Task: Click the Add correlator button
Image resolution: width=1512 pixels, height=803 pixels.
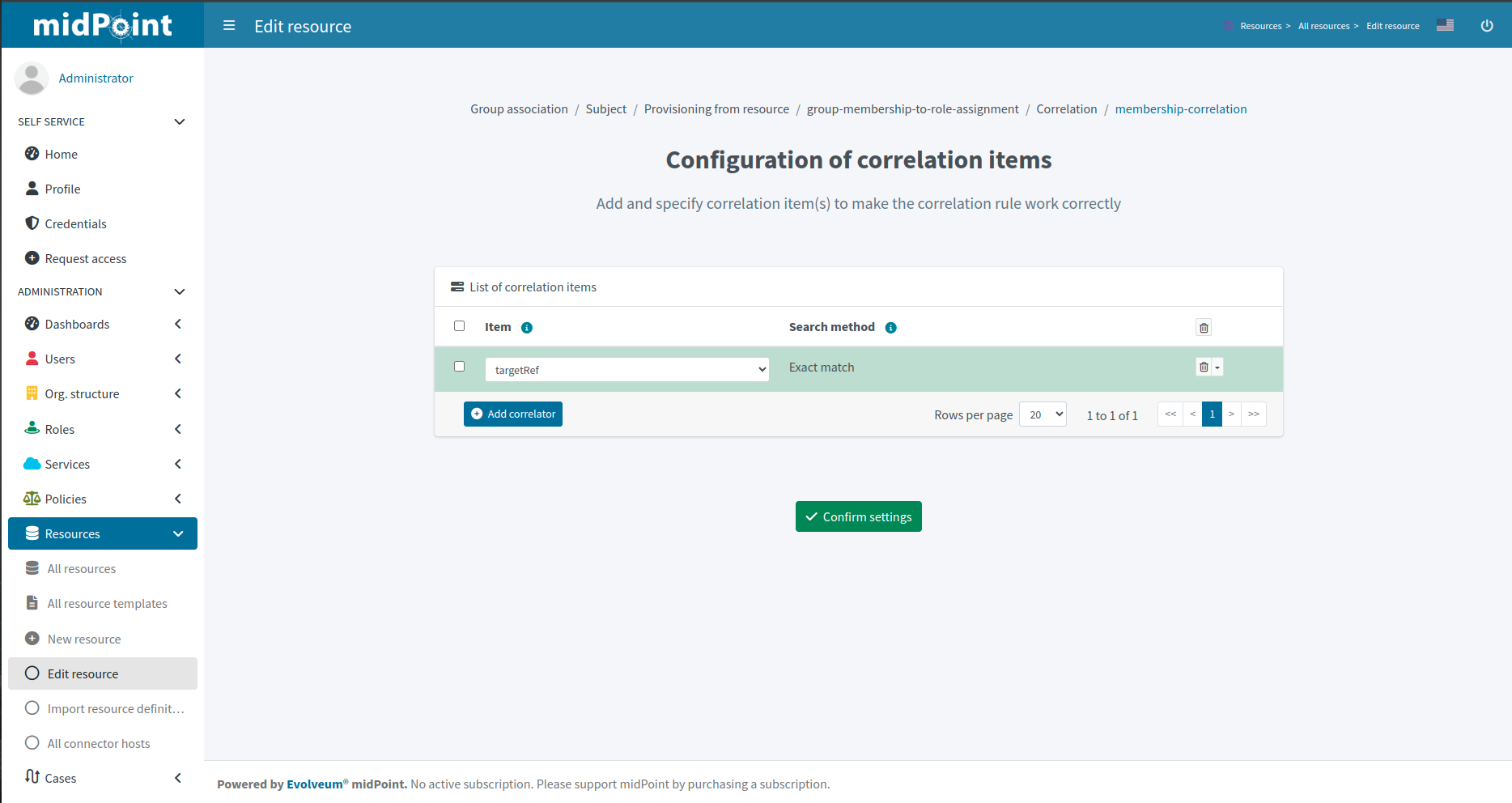Action: point(512,414)
